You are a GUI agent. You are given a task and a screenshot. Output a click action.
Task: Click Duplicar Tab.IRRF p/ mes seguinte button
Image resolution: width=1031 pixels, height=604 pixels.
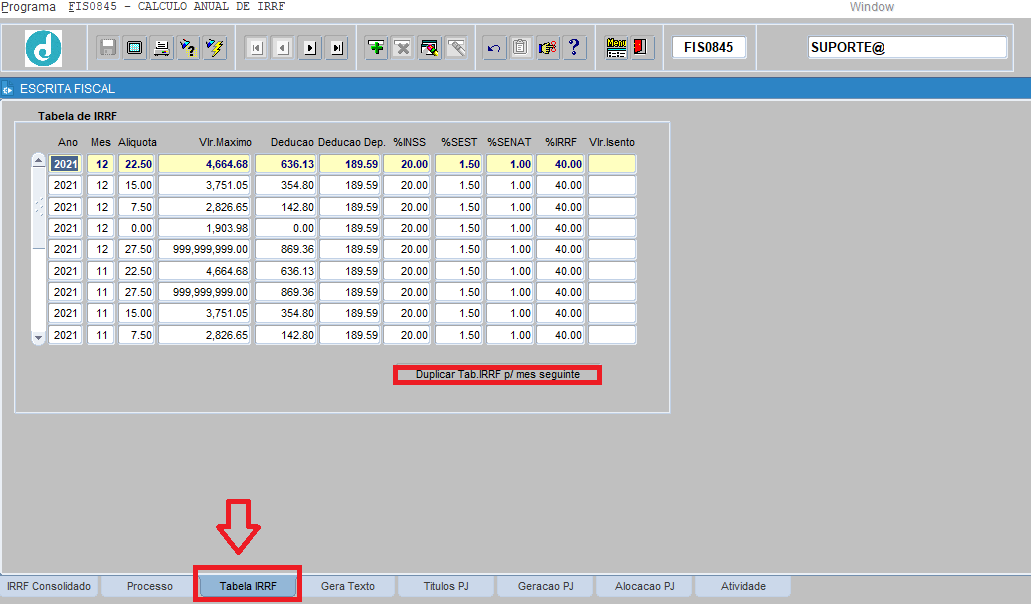click(x=498, y=375)
